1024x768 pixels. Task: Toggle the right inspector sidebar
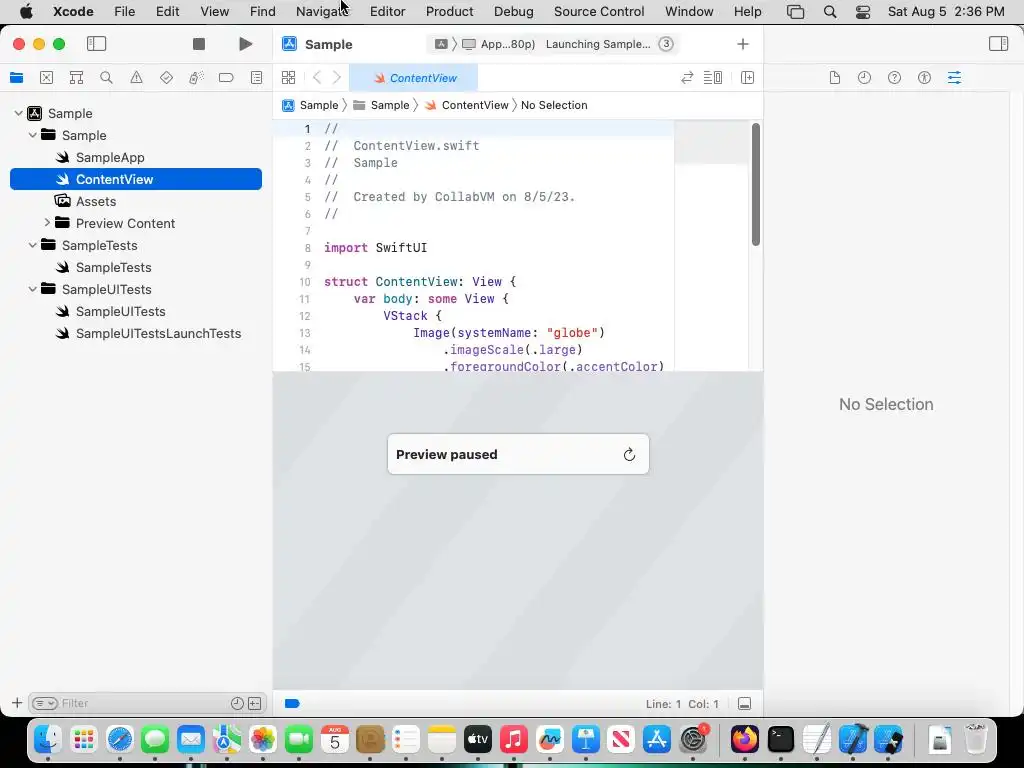point(999,44)
